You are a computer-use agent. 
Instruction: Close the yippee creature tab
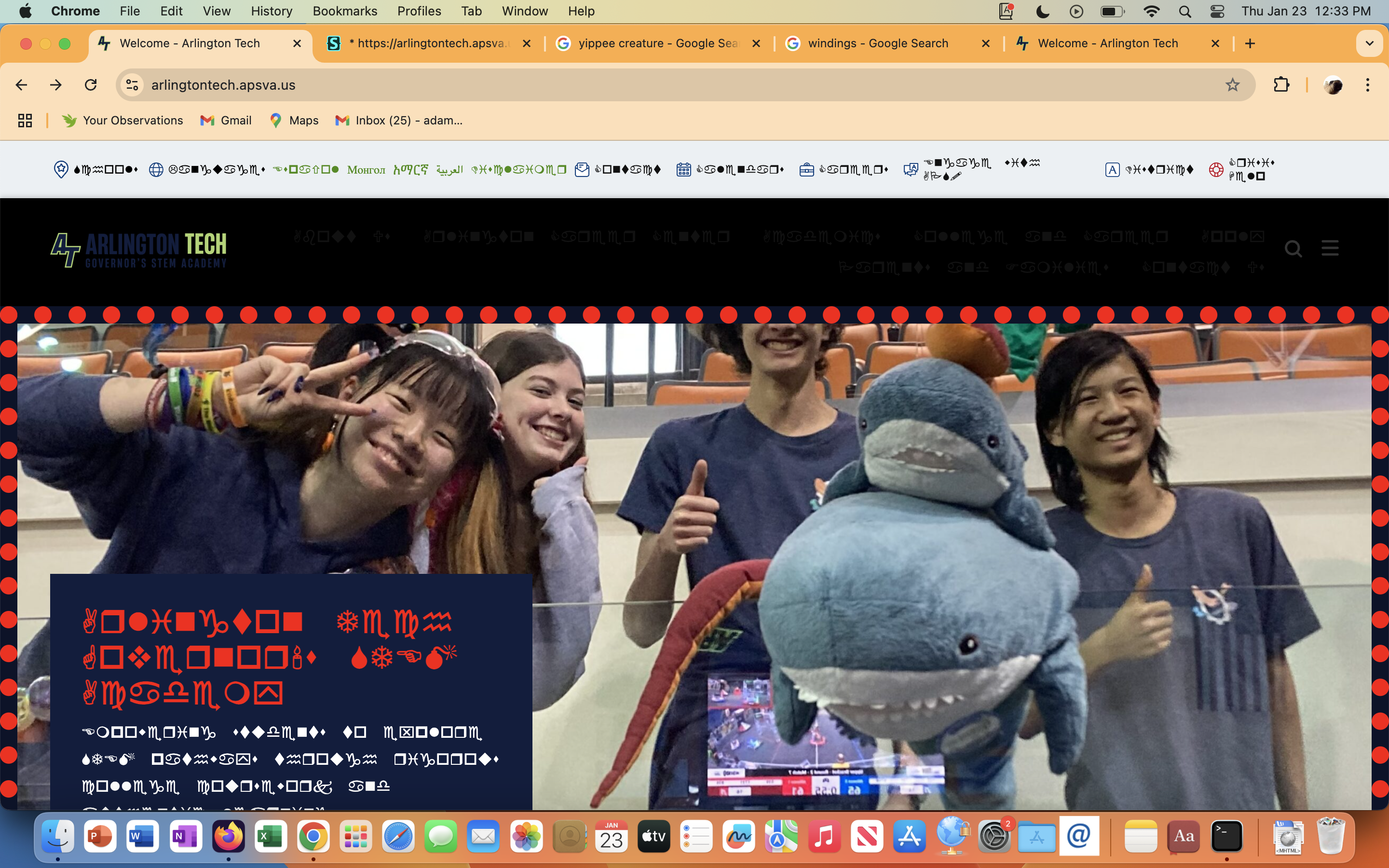tap(756, 43)
